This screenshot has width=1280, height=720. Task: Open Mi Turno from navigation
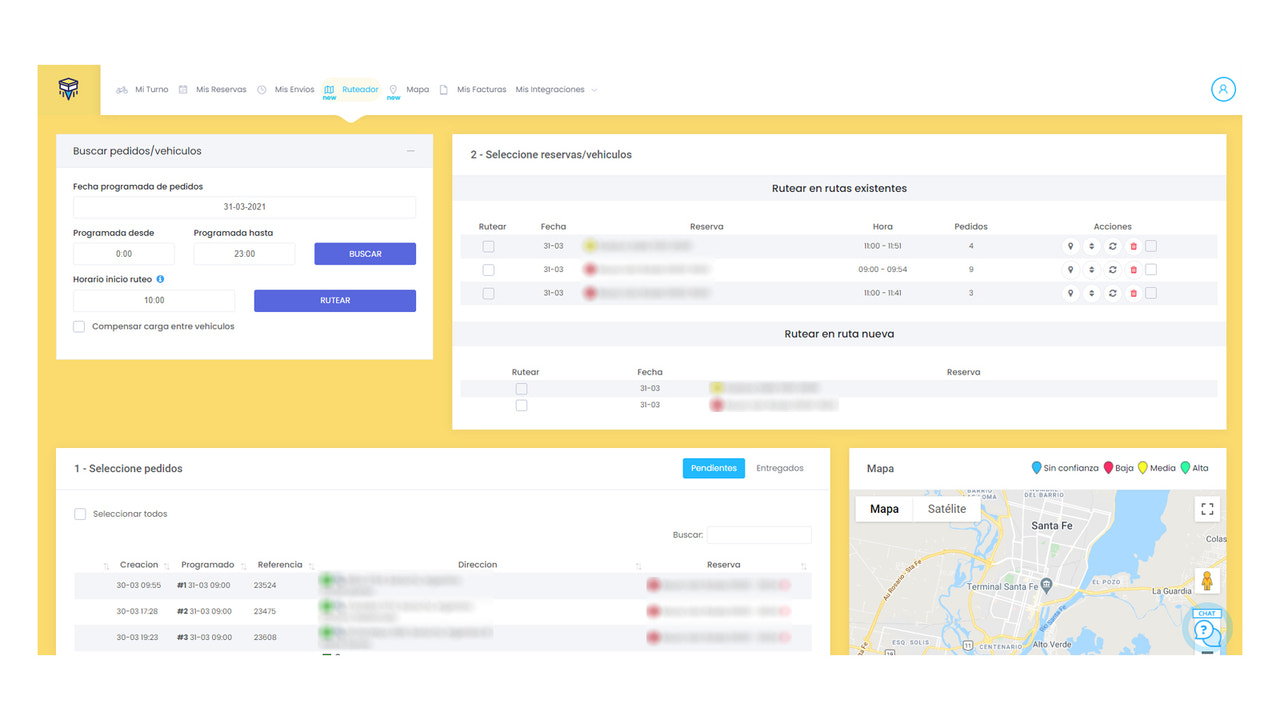142,90
